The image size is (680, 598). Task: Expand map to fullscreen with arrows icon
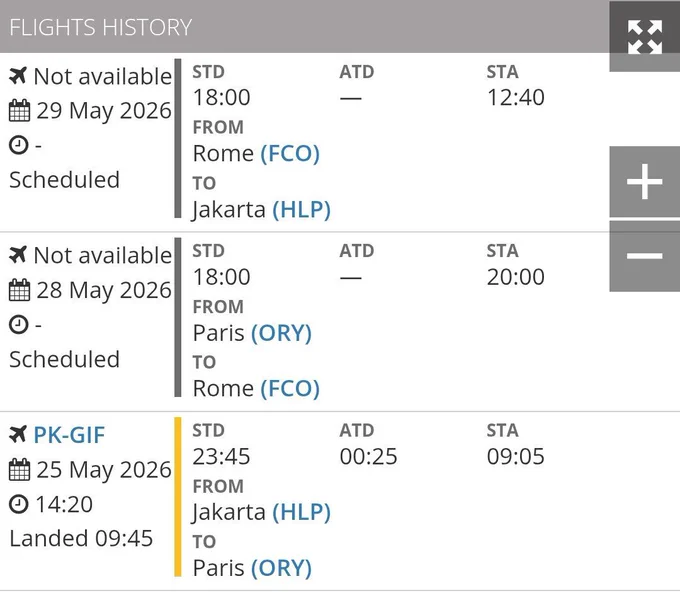click(644, 37)
